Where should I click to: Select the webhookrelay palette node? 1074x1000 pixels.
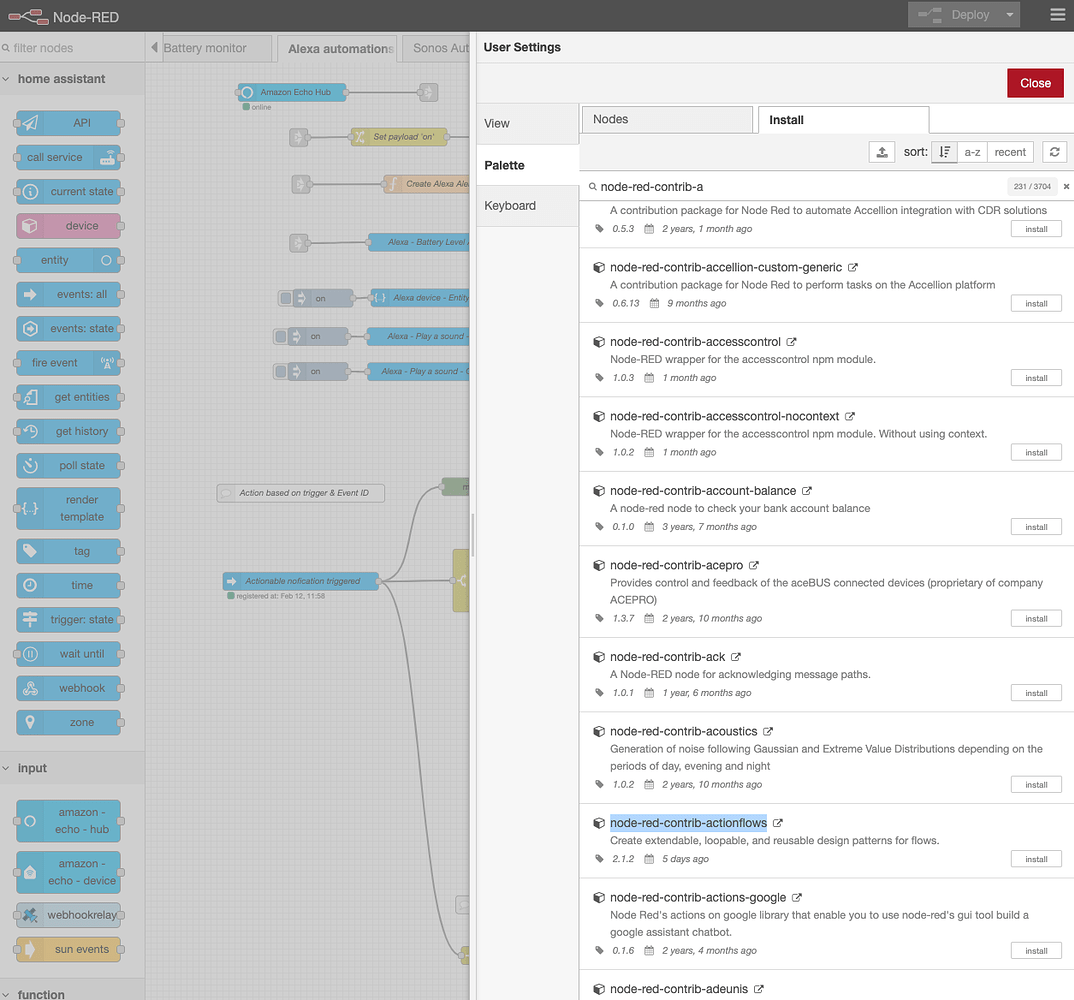68,915
